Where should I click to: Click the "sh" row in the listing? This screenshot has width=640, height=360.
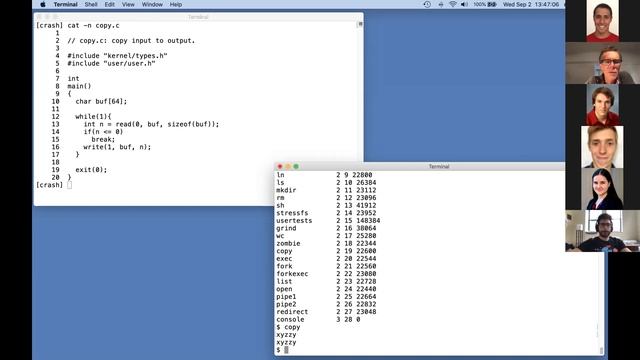click(x=326, y=205)
